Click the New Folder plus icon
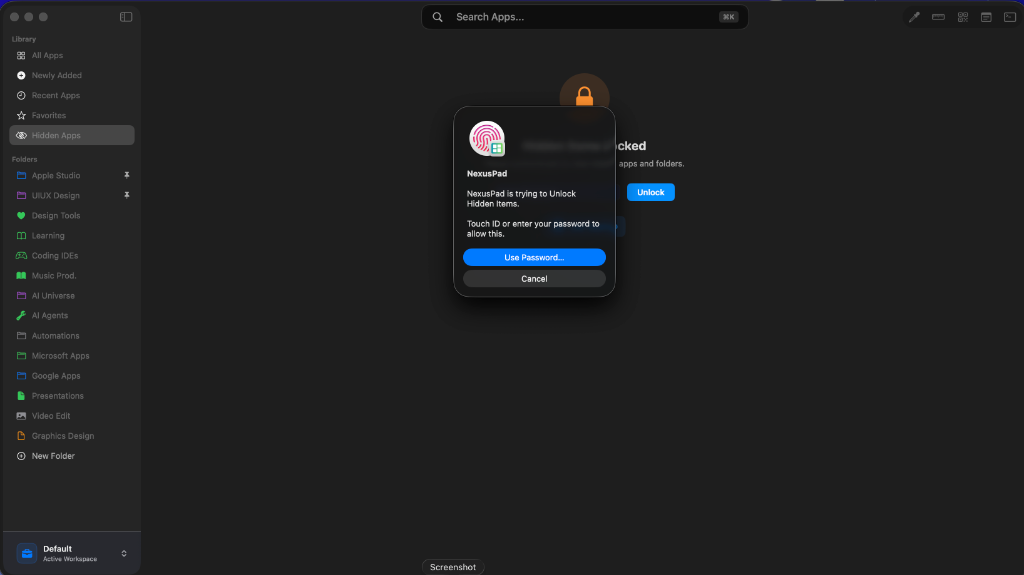This screenshot has height=575, width=1024. tap(21, 456)
